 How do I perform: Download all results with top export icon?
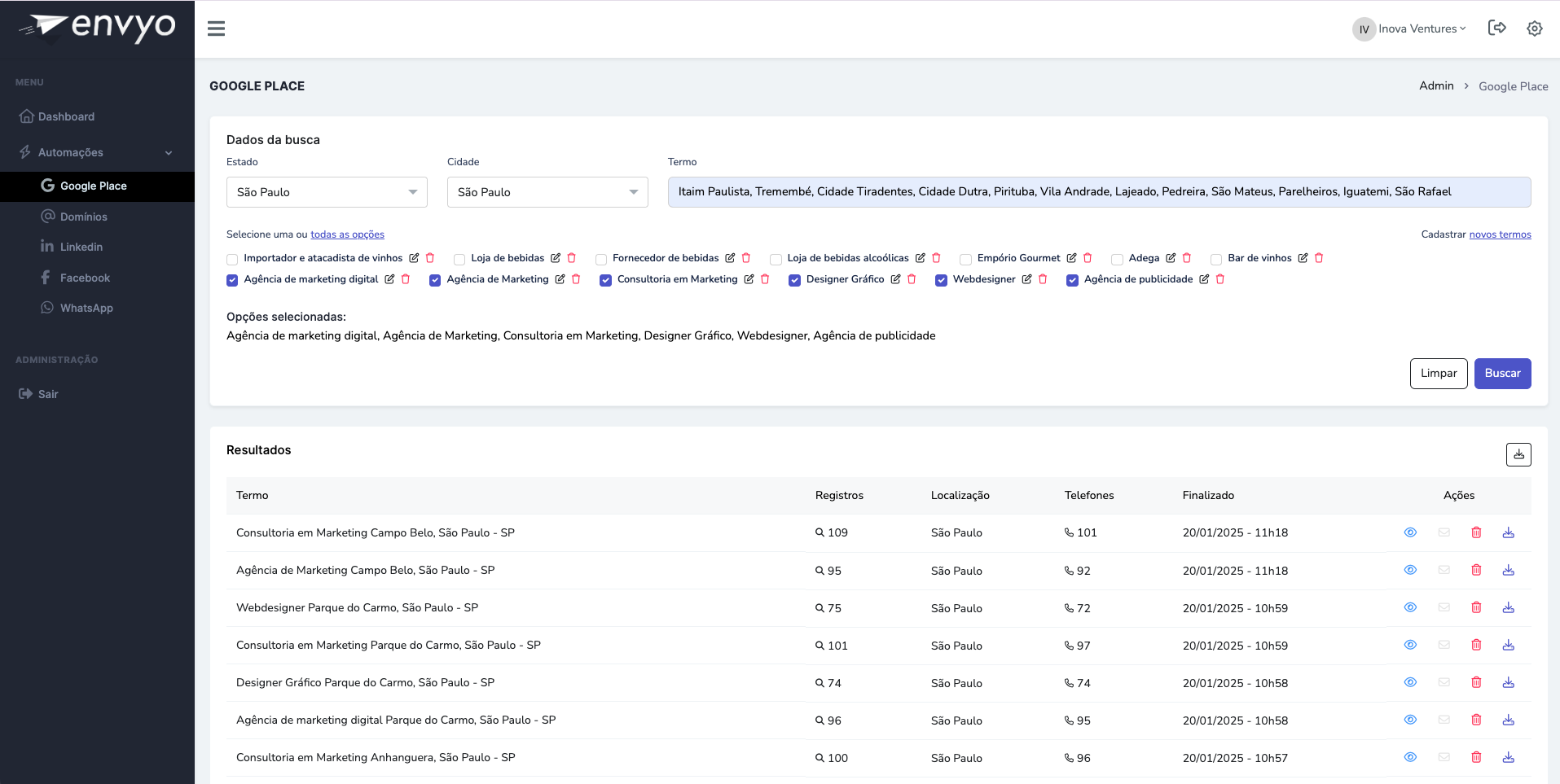pos(1518,454)
